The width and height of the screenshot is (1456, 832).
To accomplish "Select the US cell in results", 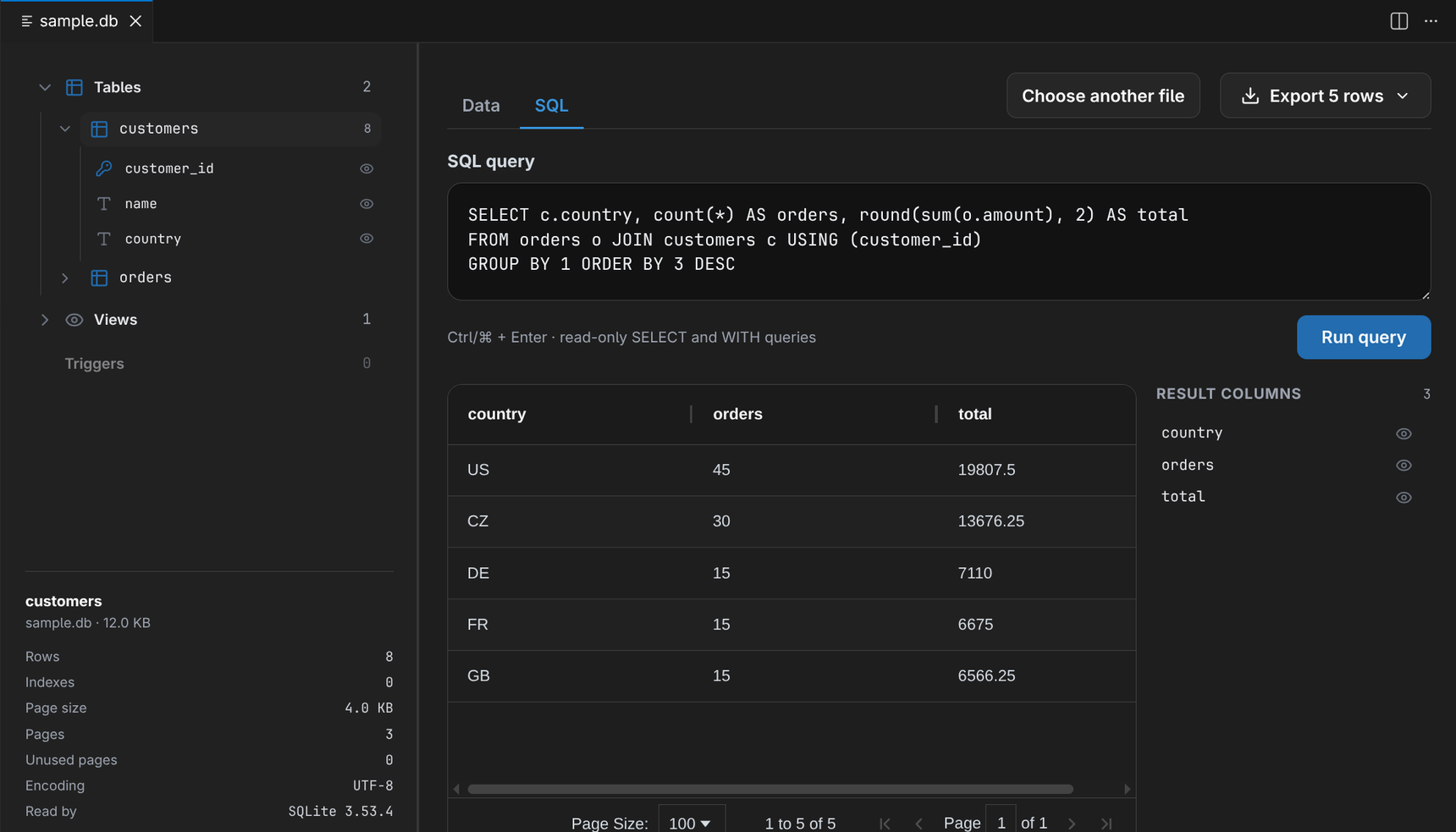I will tap(570, 470).
